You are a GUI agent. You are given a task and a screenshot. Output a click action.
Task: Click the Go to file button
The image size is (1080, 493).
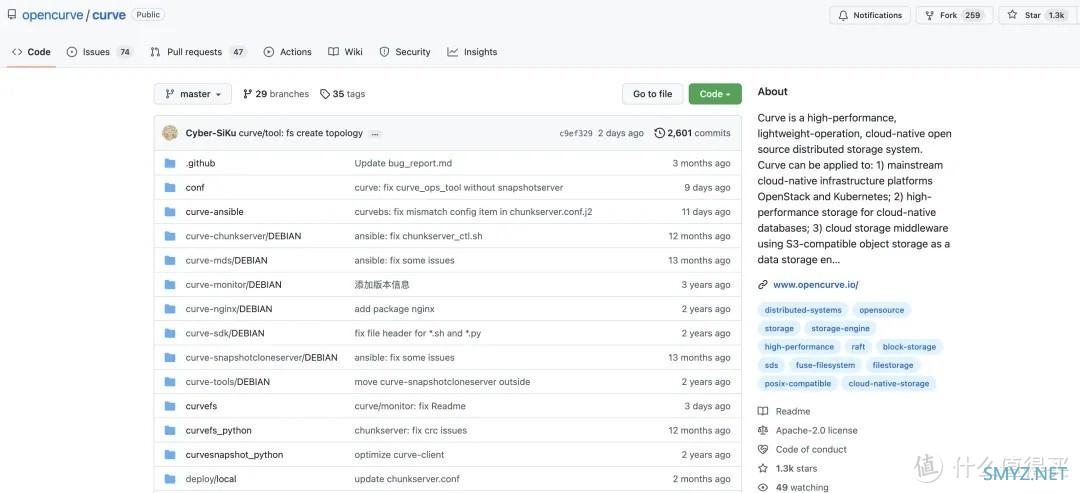coord(652,94)
